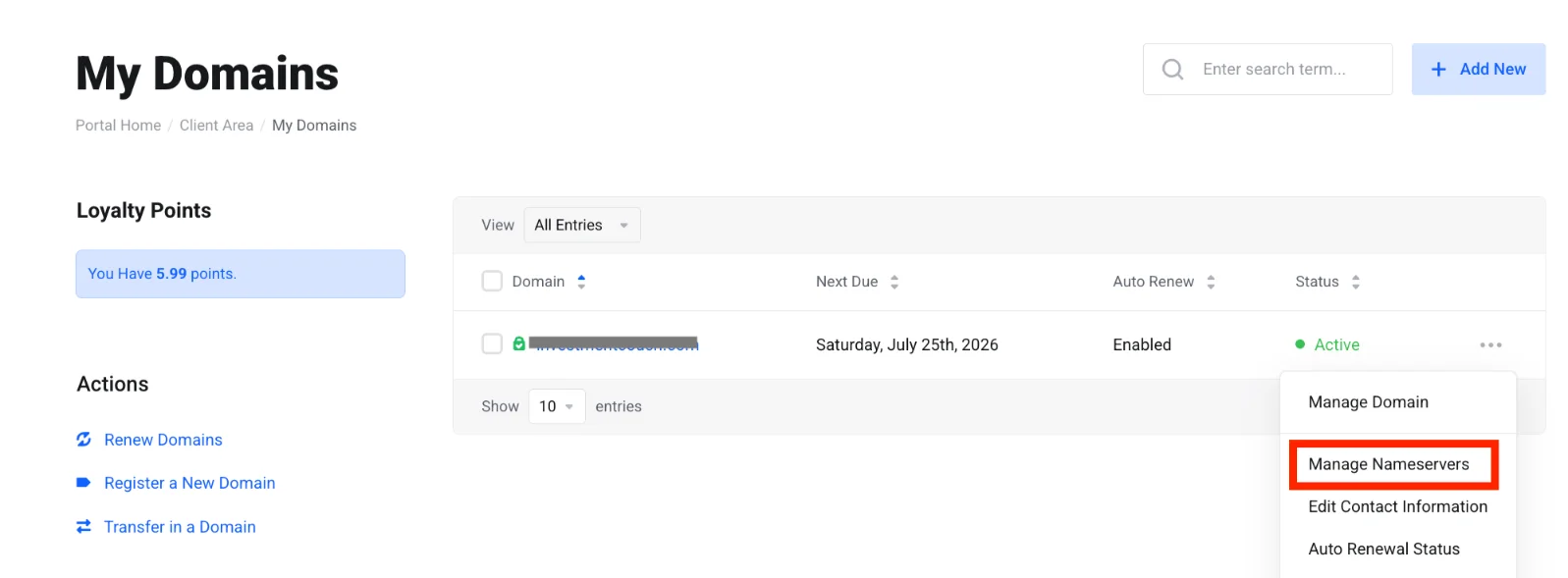Open the three-dot row actions menu
Viewport: 1568px width, 578px height.
pyautogui.click(x=1490, y=344)
